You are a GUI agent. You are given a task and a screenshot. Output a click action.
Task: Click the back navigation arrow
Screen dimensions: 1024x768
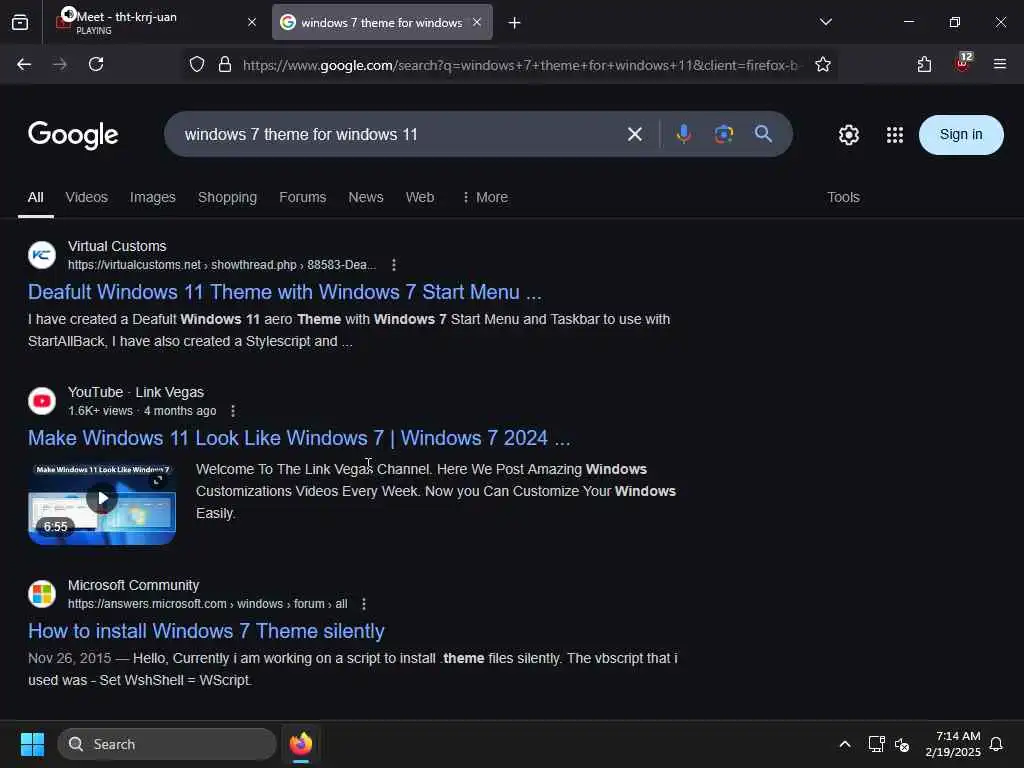24,64
